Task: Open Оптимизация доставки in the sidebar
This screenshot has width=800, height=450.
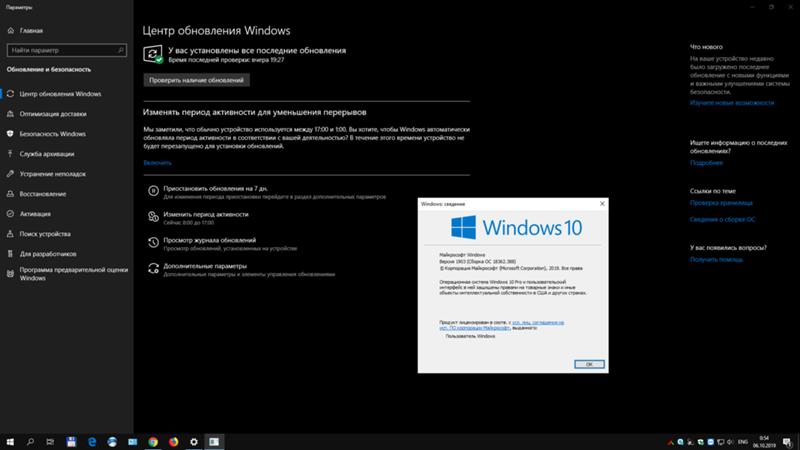Action: click(x=53, y=114)
